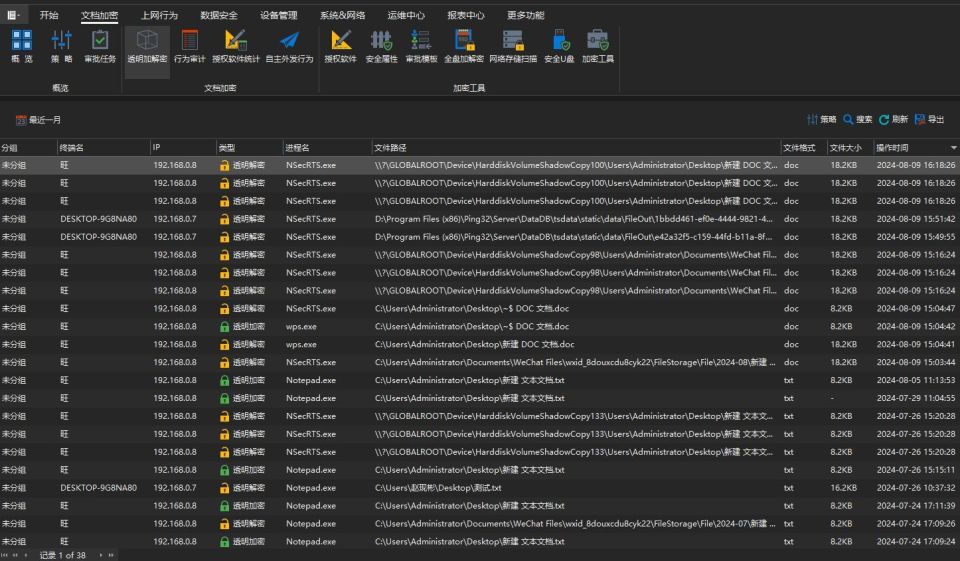Screen dimensions: 960x561
Task: Switch to the 运维中心 tab
Action: [x=406, y=15]
